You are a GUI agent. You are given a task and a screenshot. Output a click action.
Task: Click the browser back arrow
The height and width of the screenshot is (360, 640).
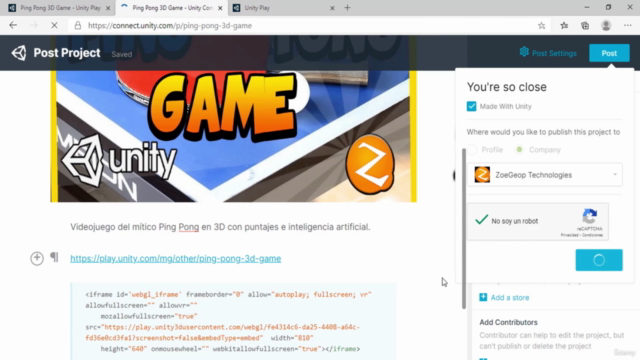(x=13, y=25)
